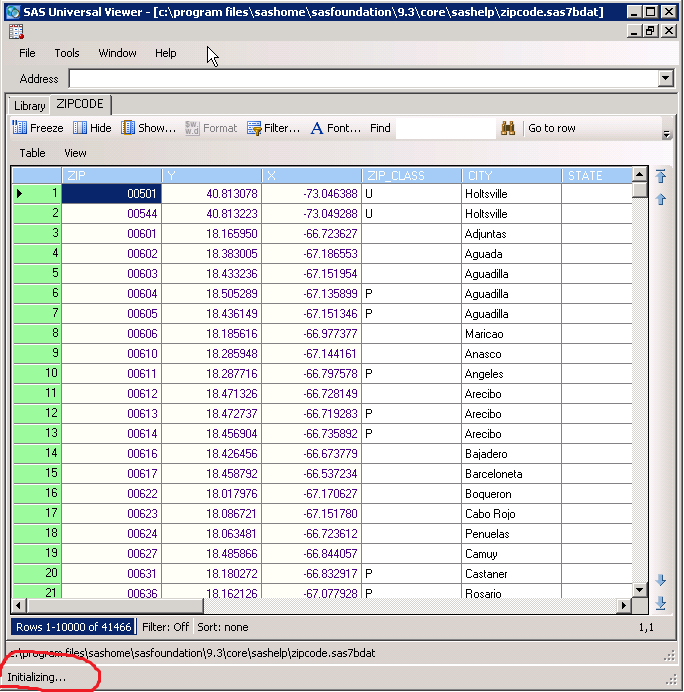Open the Table menu
The height and width of the screenshot is (692, 684).
tap(32, 153)
